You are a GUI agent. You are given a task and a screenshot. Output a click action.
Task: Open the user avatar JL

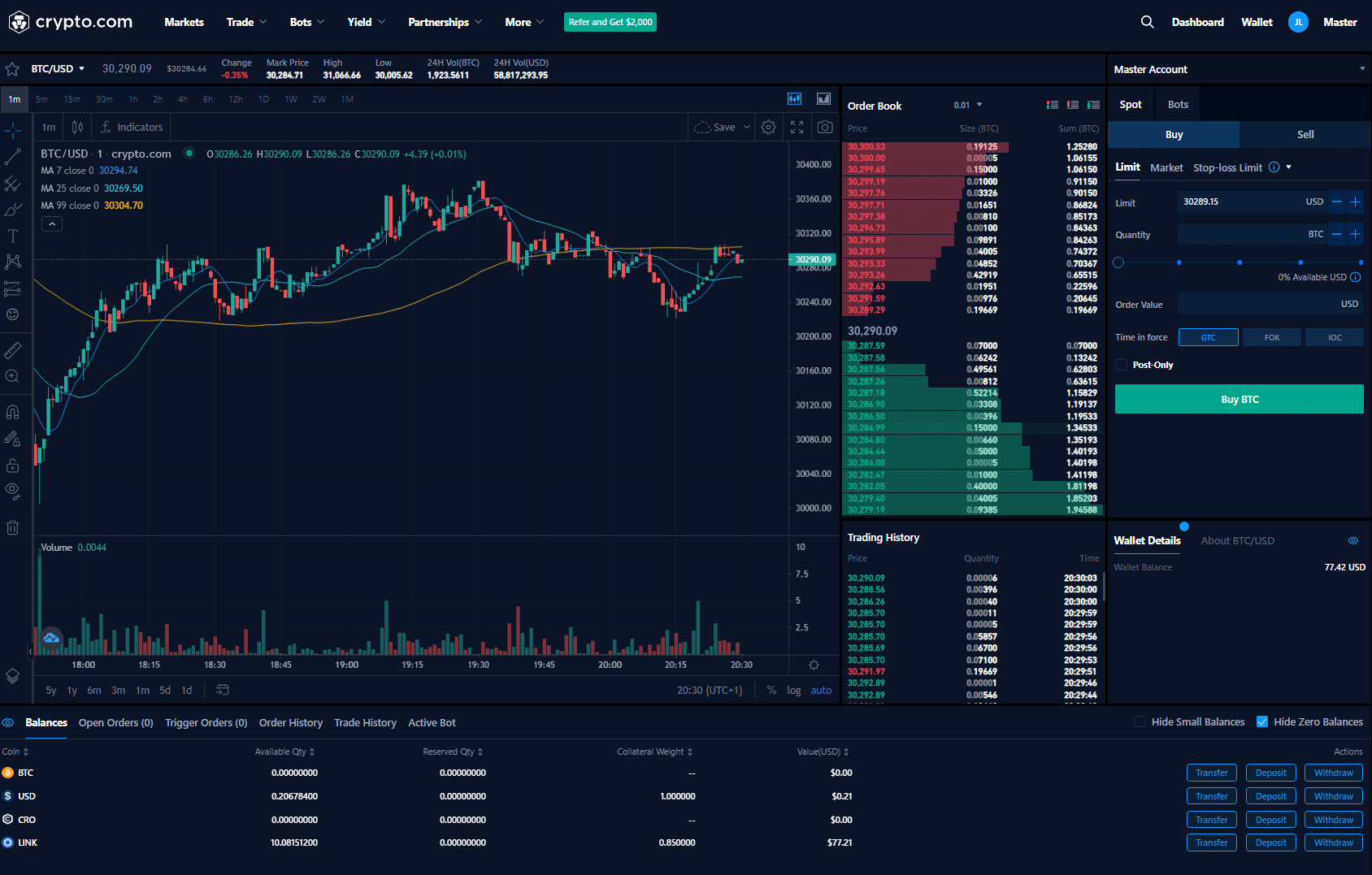click(1298, 22)
